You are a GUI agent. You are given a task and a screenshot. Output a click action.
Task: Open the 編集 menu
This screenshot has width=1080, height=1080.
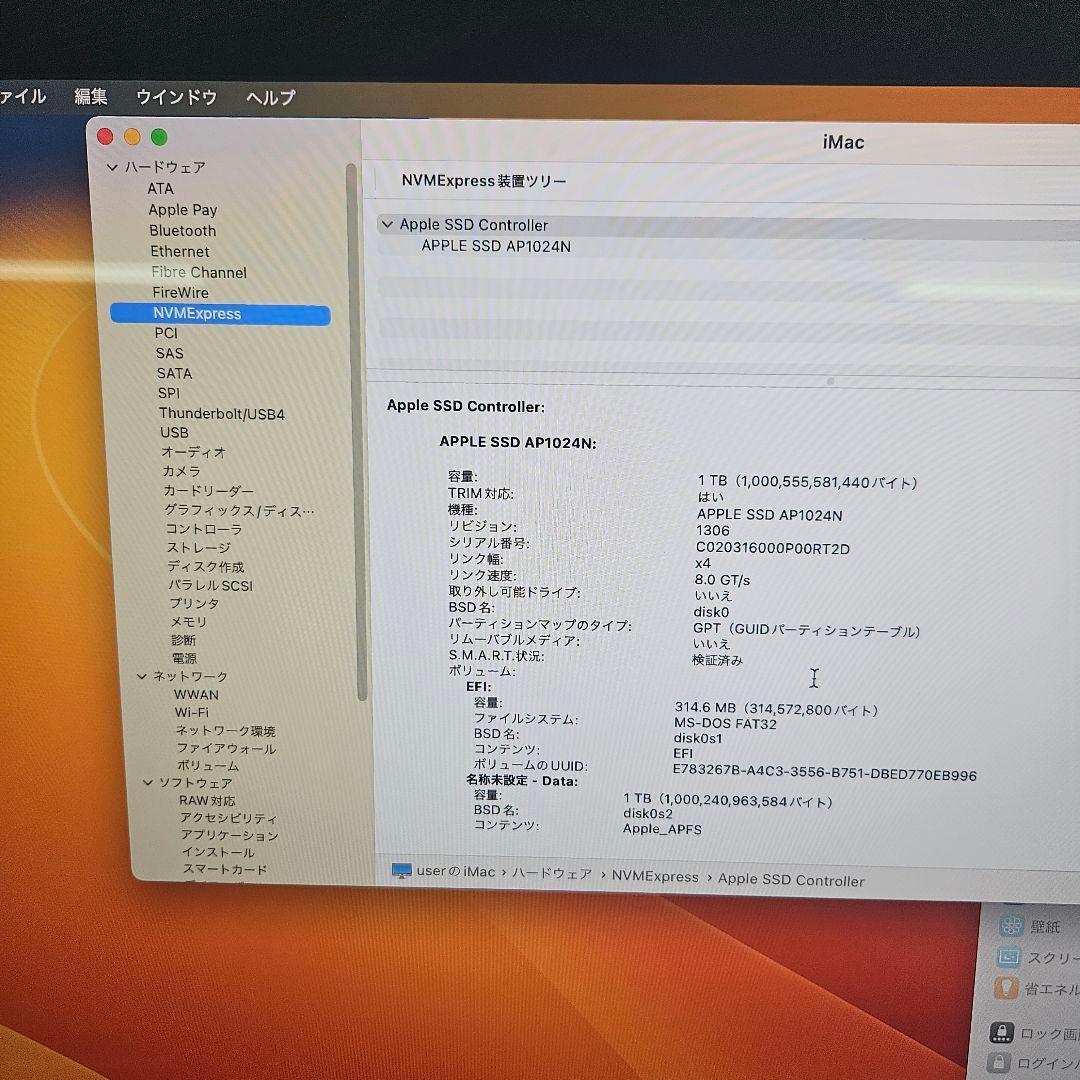coord(91,97)
